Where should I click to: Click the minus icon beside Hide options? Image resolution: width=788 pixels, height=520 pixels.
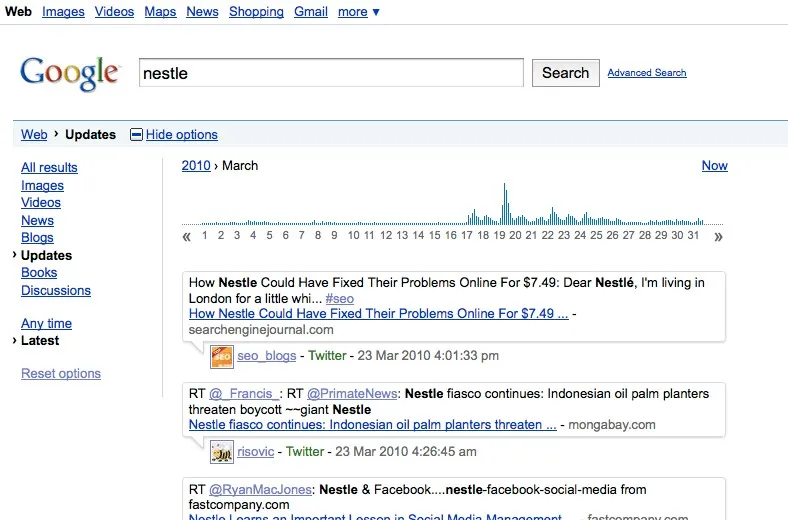[136, 135]
